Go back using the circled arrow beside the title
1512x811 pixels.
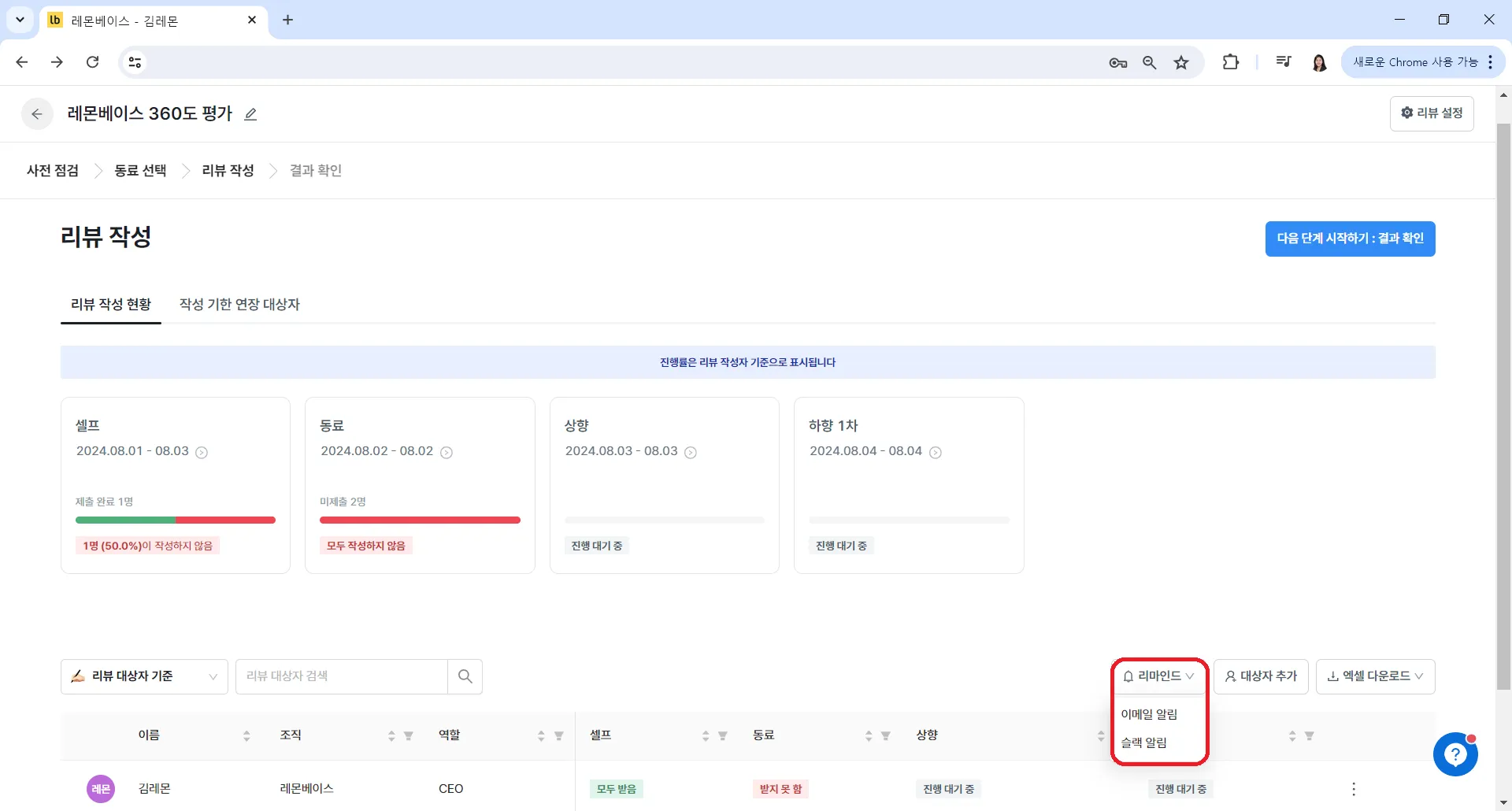tap(37, 114)
